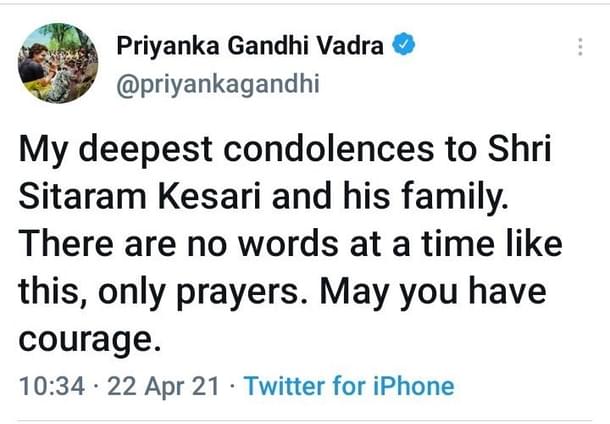Select the 22 Apr 21 date
The height and width of the screenshot is (424, 610).
coord(165,386)
